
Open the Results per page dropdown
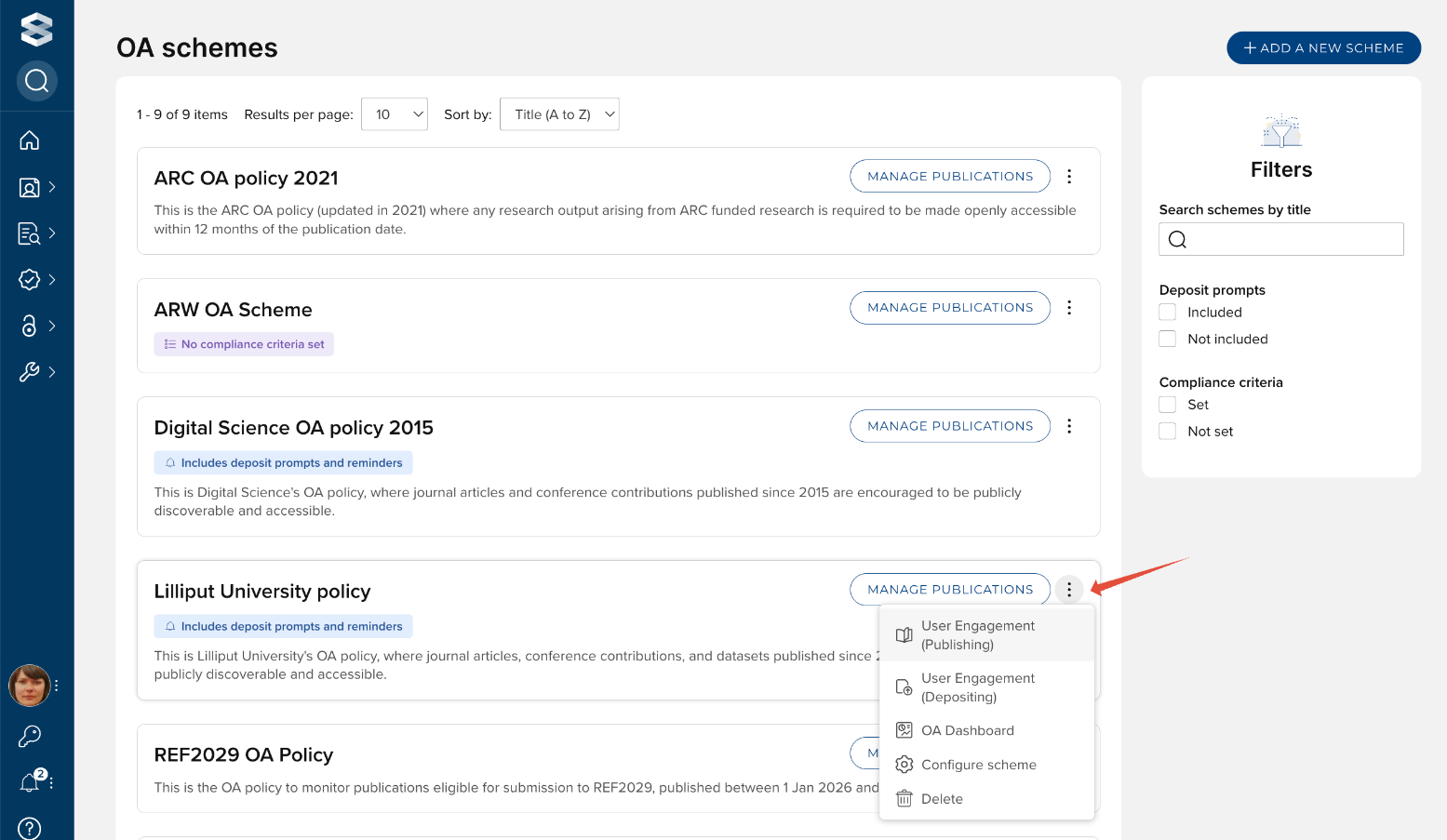click(x=395, y=114)
